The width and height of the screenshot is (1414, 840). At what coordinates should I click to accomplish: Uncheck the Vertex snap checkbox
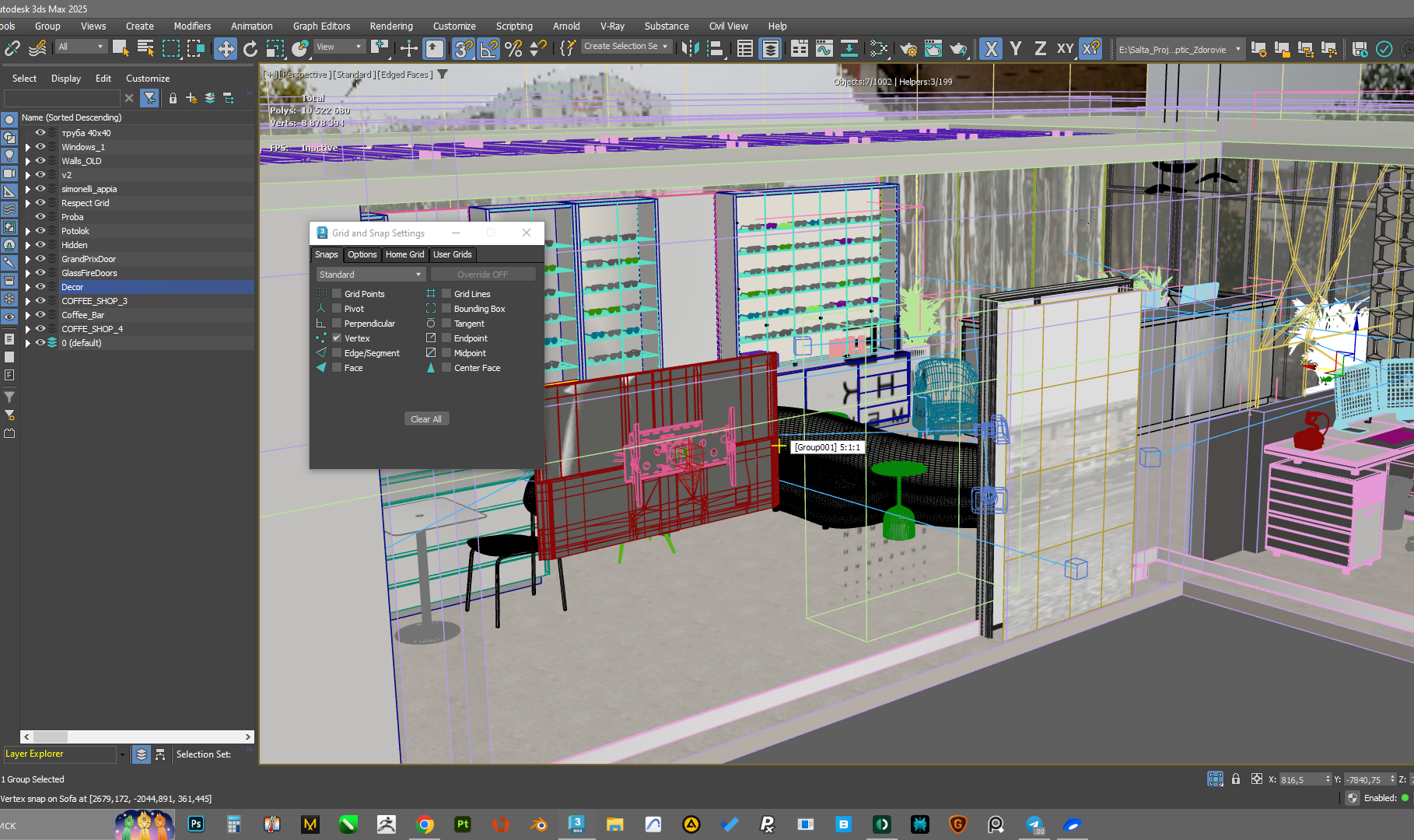(x=337, y=338)
